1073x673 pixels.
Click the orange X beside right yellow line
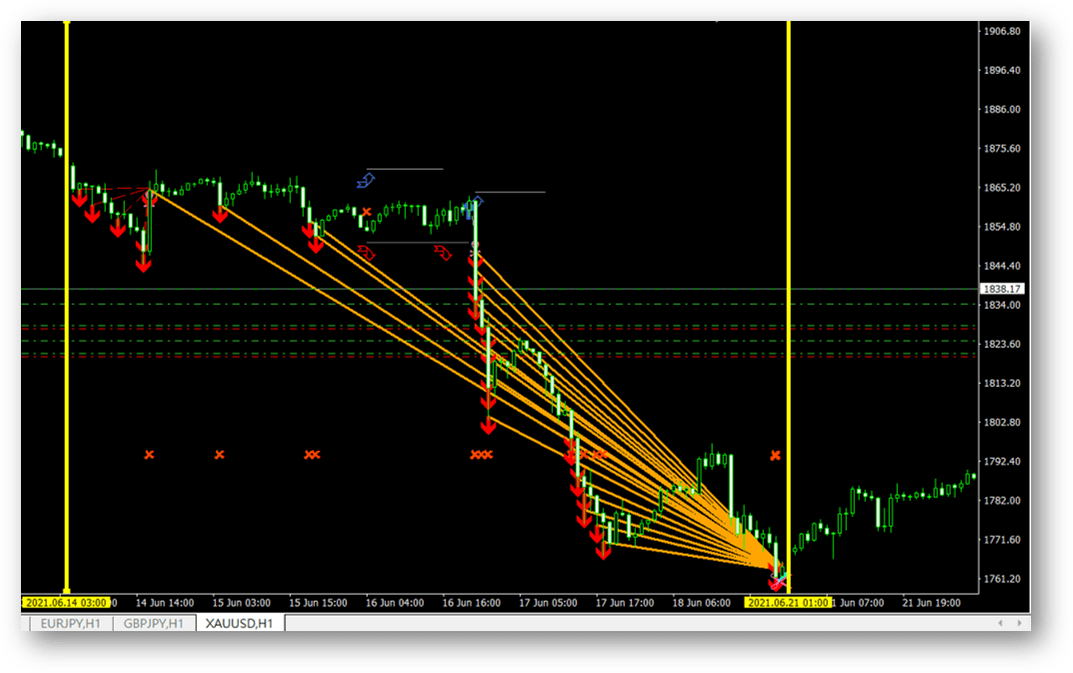coord(775,455)
